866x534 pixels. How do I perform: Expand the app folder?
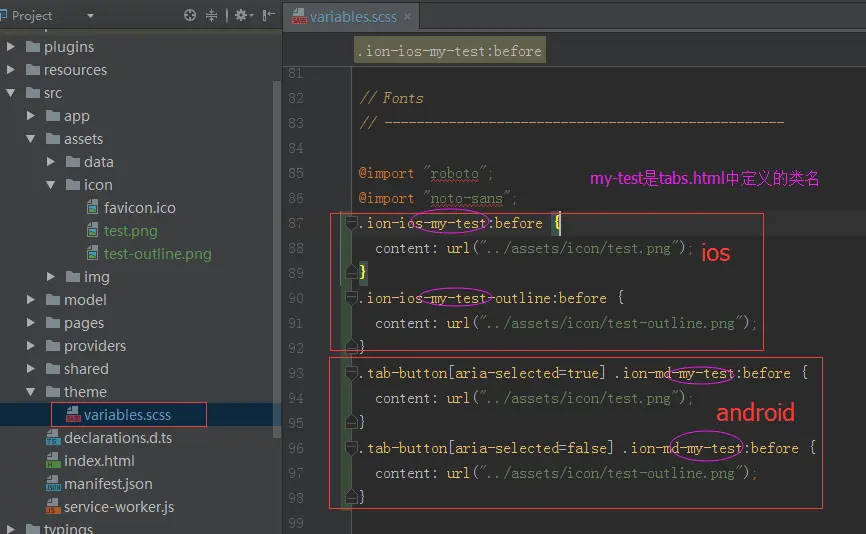[x=30, y=116]
